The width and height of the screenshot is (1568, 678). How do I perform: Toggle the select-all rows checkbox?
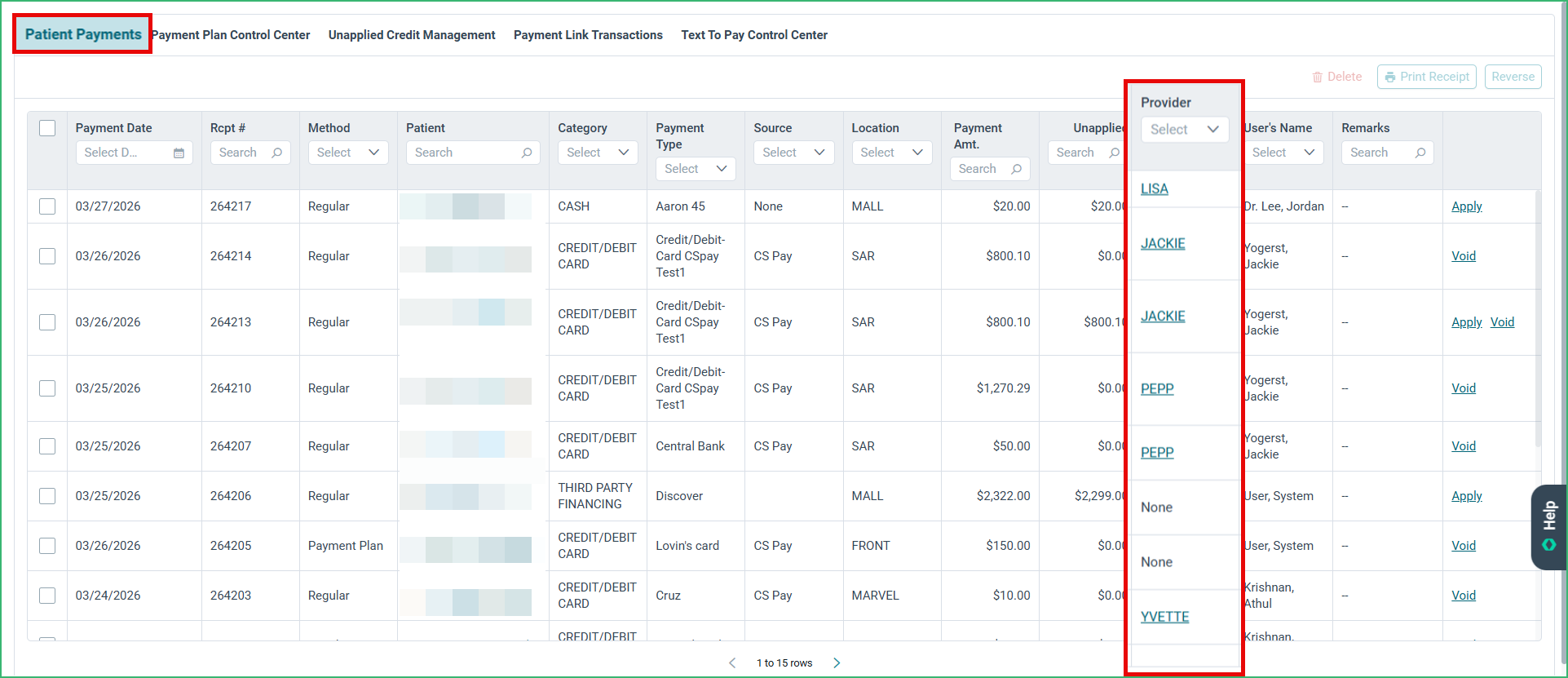[x=47, y=128]
